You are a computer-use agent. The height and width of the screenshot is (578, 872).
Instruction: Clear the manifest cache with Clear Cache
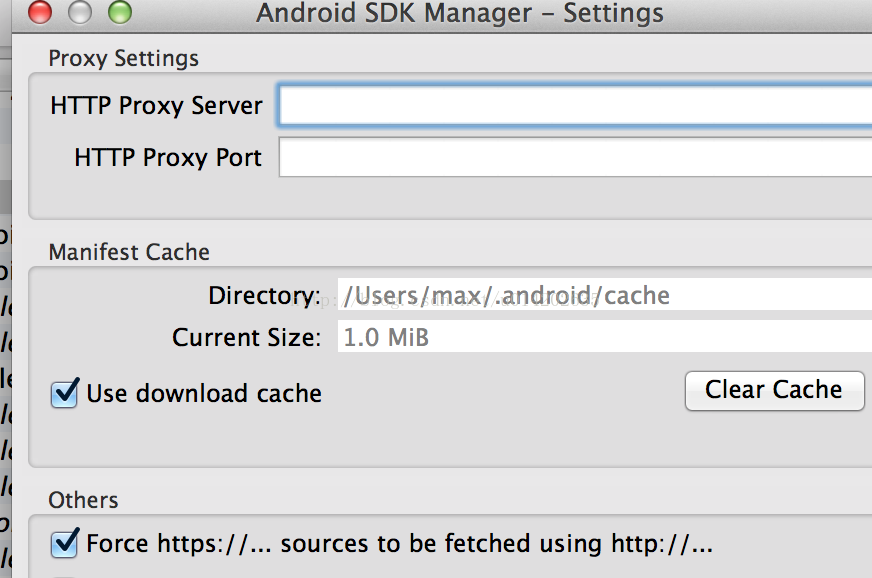[775, 391]
